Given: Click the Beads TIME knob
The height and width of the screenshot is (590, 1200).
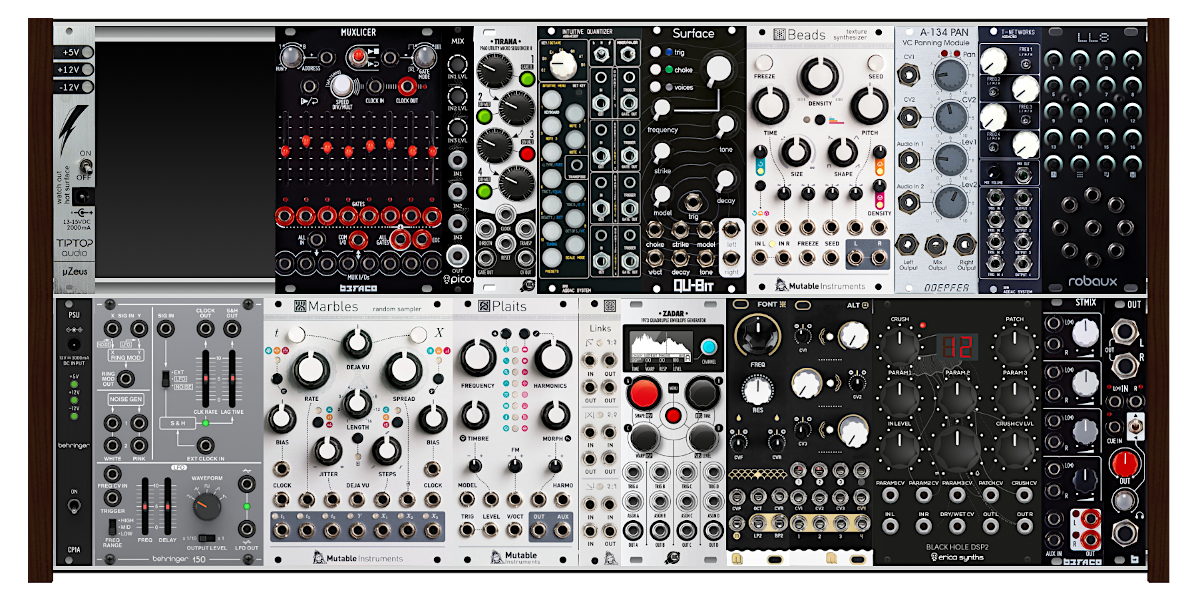Looking at the screenshot, I should (x=769, y=107).
